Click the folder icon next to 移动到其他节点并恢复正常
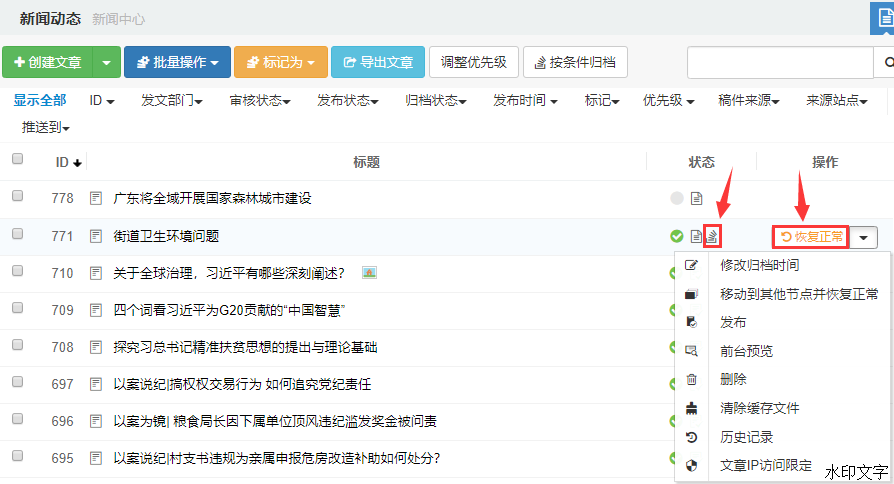 tap(691, 294)
